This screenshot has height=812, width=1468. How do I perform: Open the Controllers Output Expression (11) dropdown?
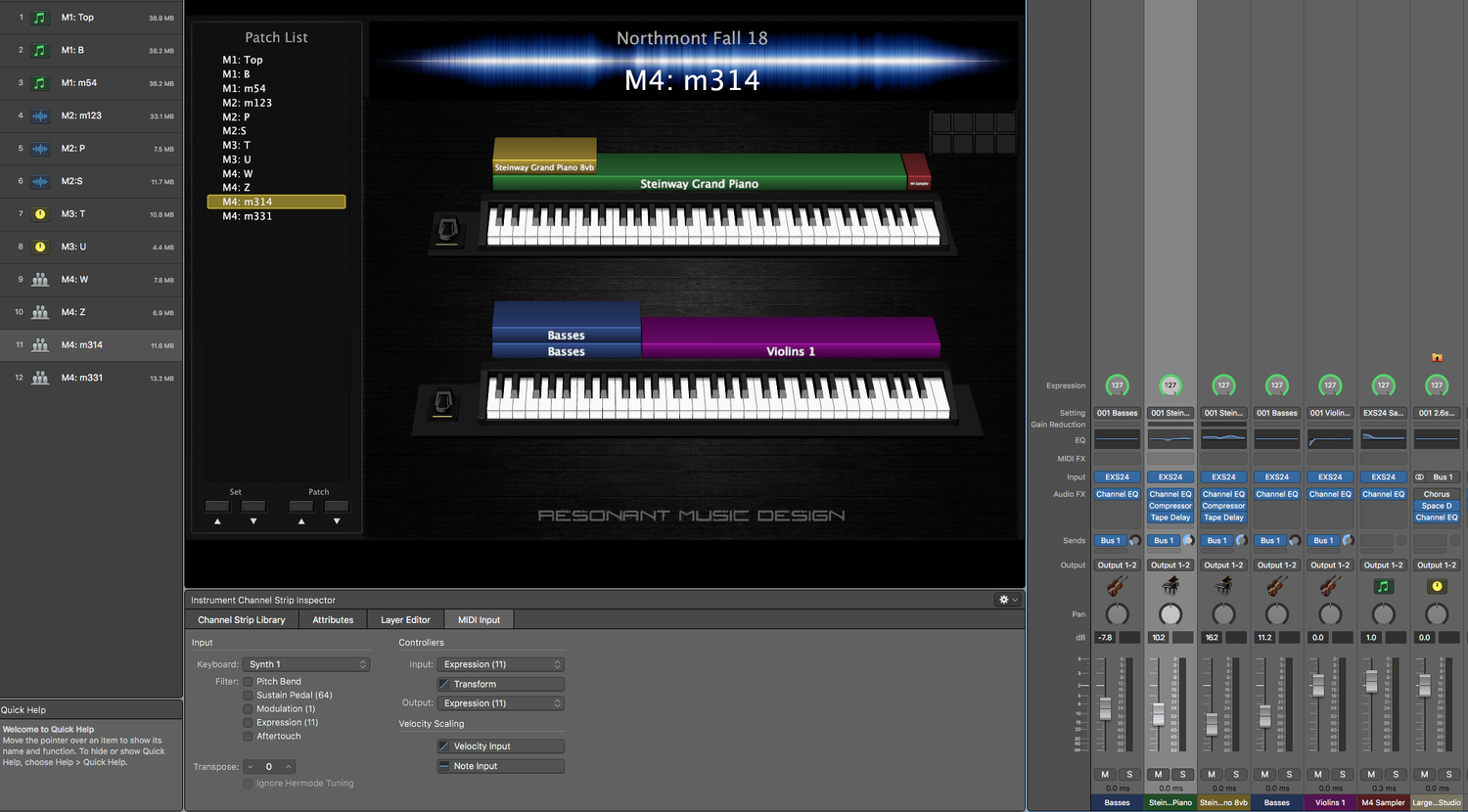[501, 703]
